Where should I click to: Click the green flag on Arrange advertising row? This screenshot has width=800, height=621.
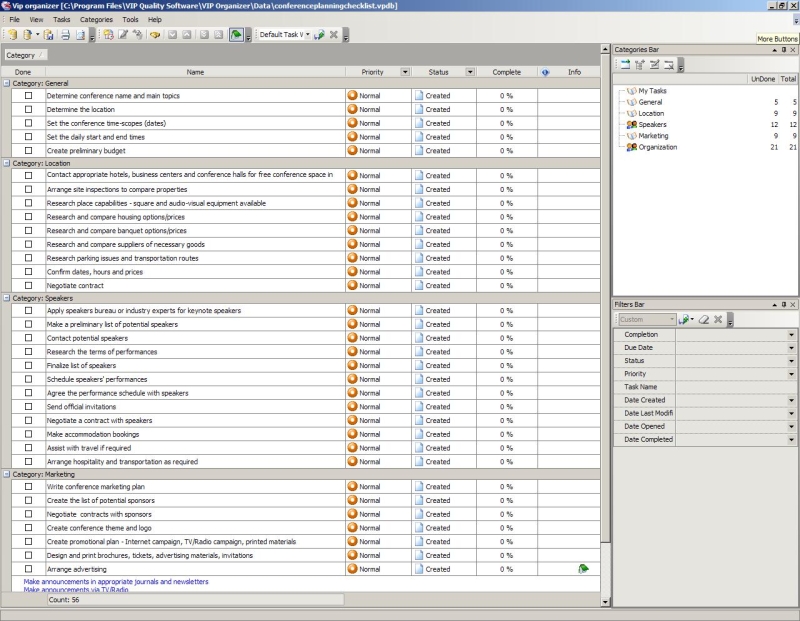582,569
